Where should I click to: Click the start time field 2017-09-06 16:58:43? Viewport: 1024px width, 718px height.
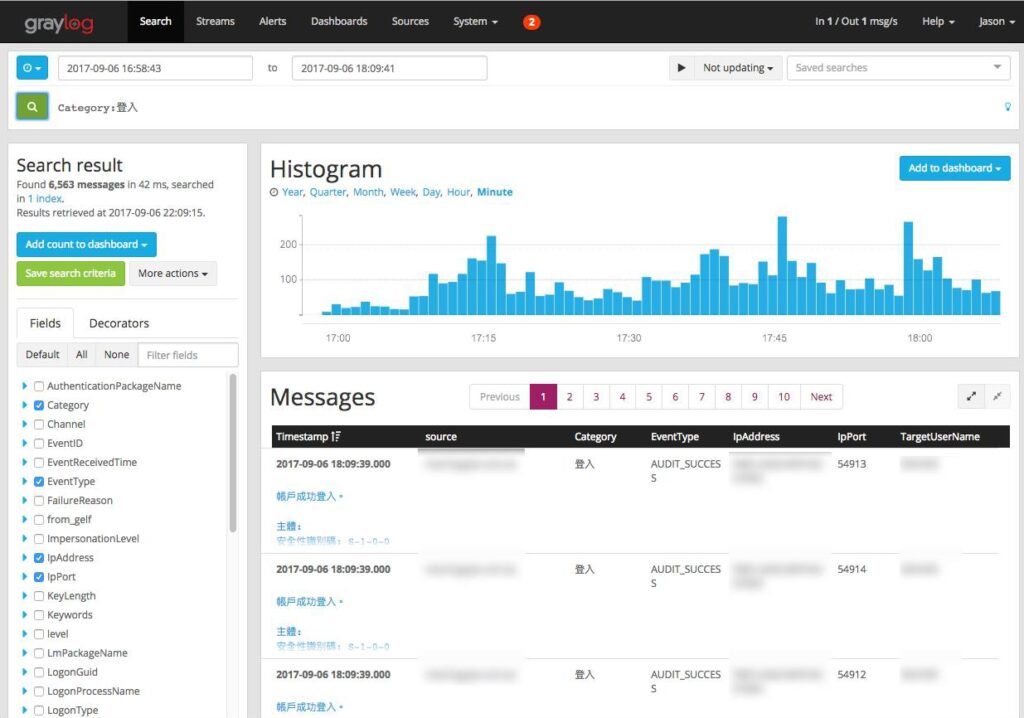[x=155, y=68]
